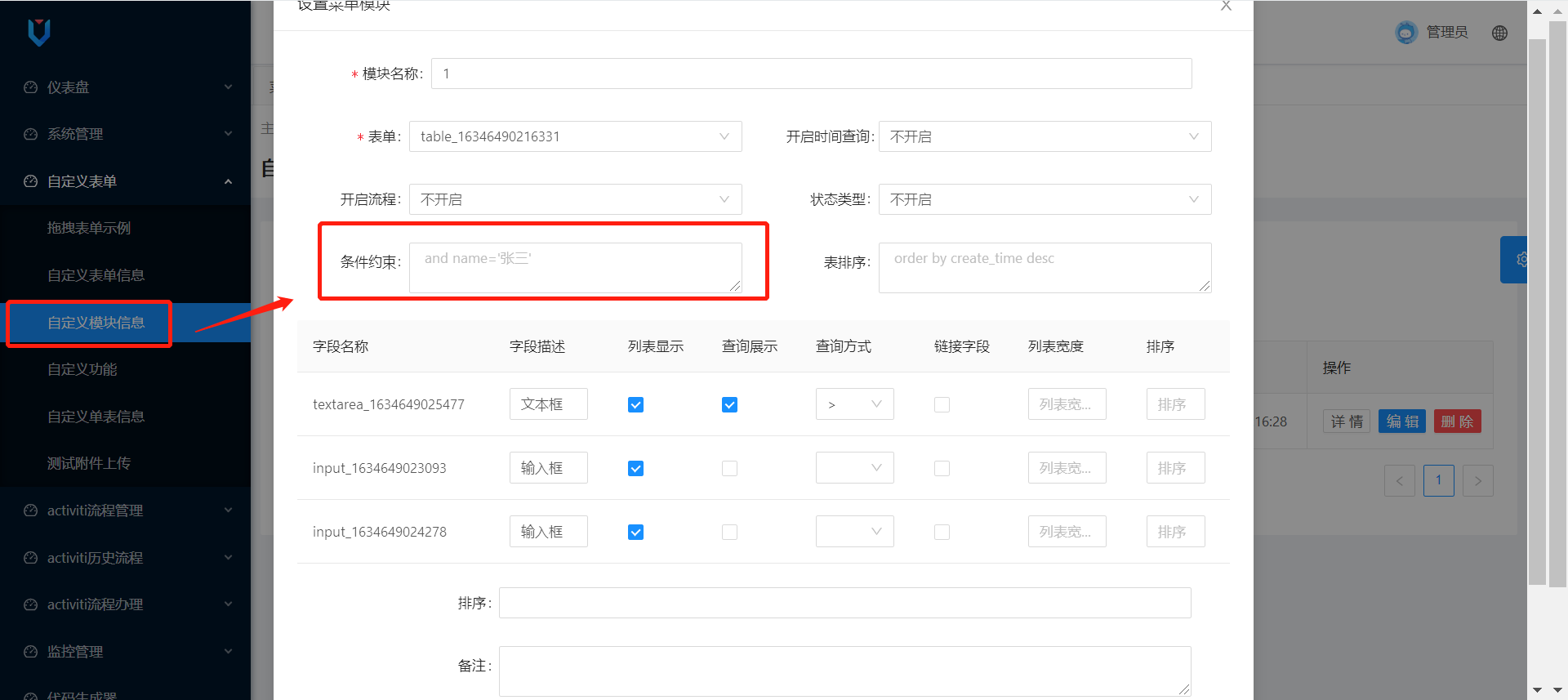
Task: Click the activiti流程管理 menu icon
Action: coord(31,511)
